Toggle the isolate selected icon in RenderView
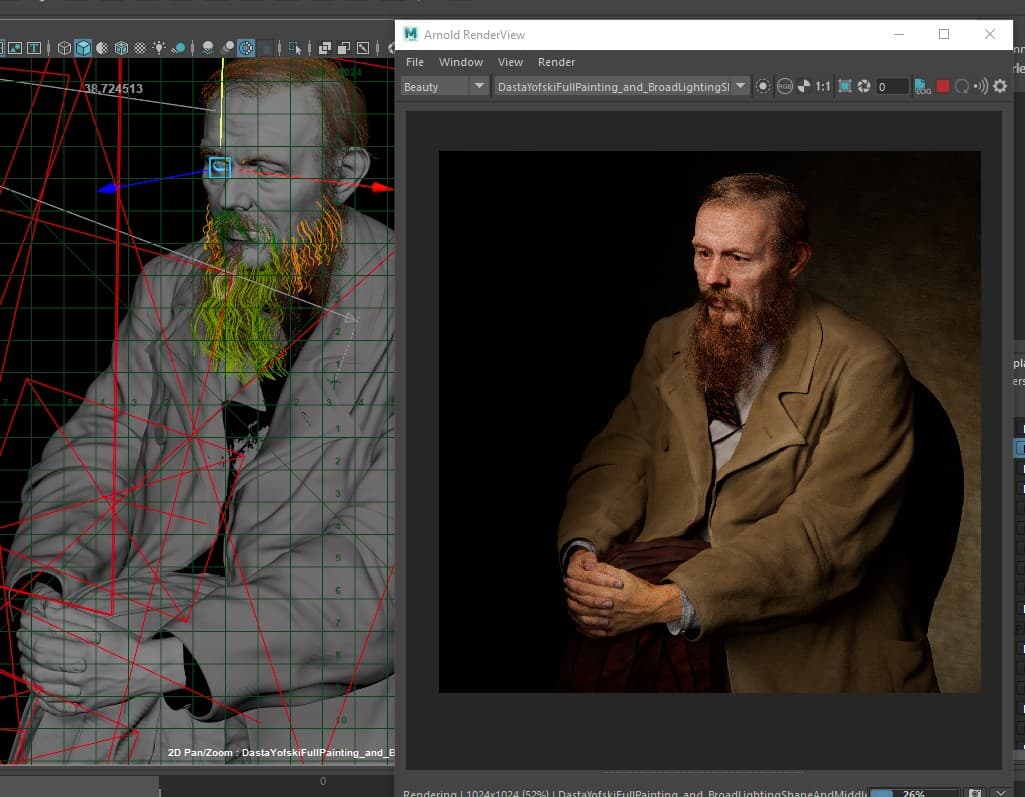The width and height of the screenshot is (1025, 797). [762, 86]
